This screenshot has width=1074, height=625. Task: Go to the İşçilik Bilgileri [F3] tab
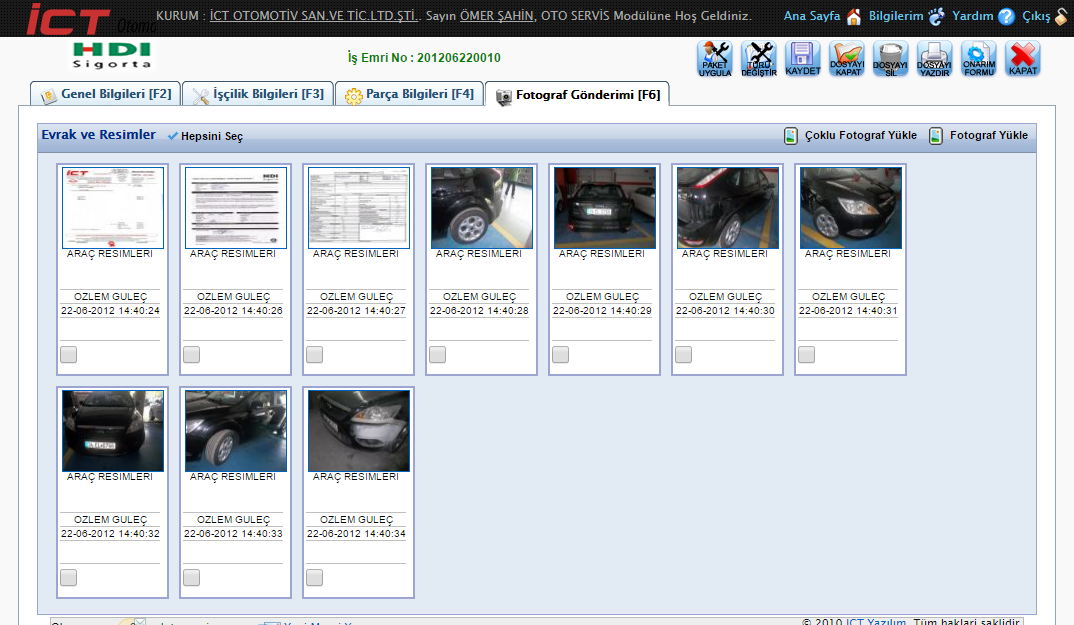pyautogui.click(x=258, y=95)
